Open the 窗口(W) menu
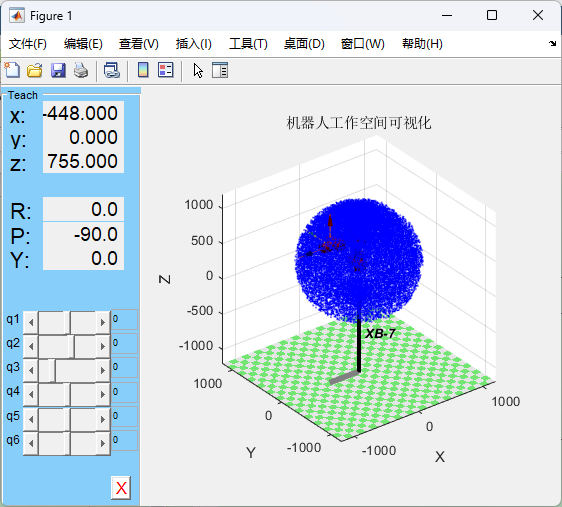 pos(362,44)
